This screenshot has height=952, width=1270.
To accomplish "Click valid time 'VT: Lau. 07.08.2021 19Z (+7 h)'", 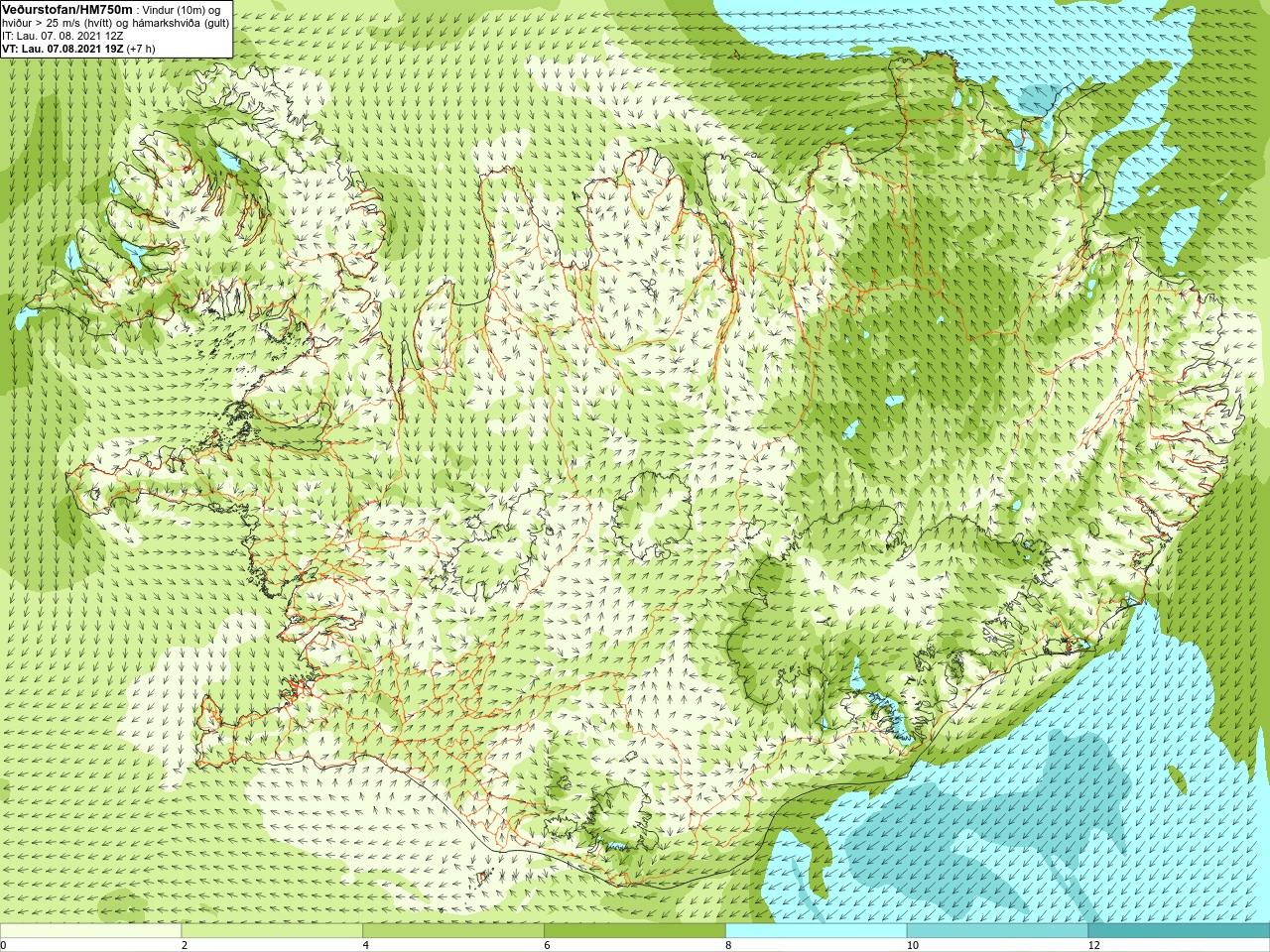I will coord(78,48).
